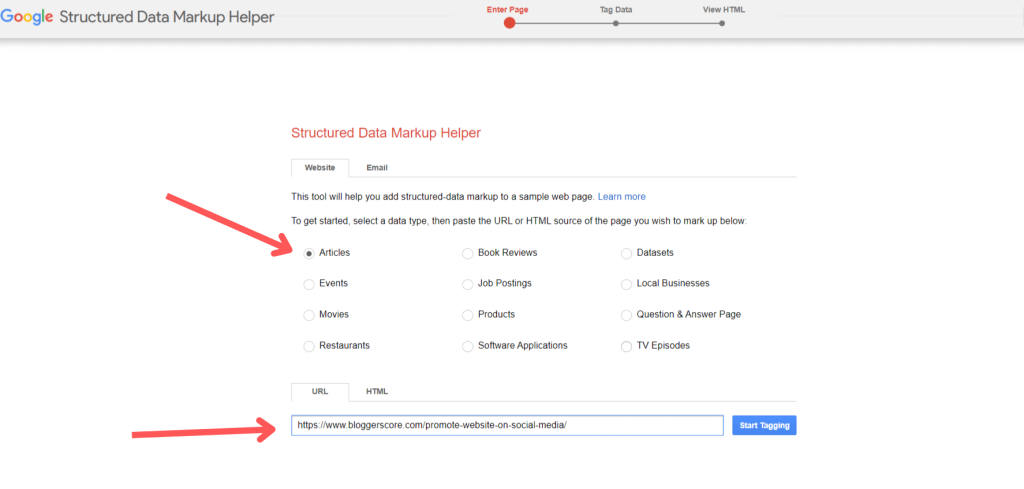Switch to the Website tab
This screenshot has height=489, width=1024.
(x=320, y=168)
